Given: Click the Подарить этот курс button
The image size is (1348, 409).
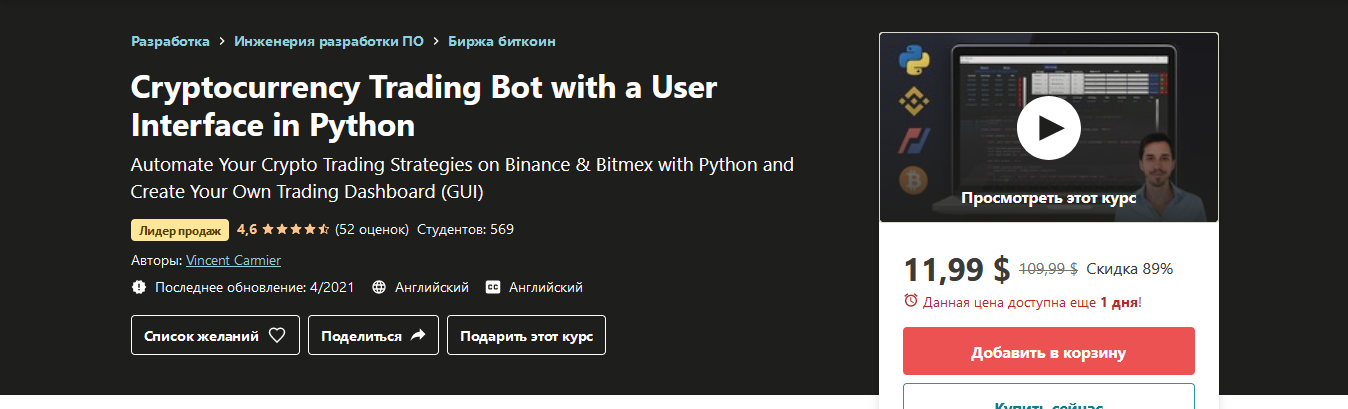Looking at the screenshot, I should [x=526, y=336].
